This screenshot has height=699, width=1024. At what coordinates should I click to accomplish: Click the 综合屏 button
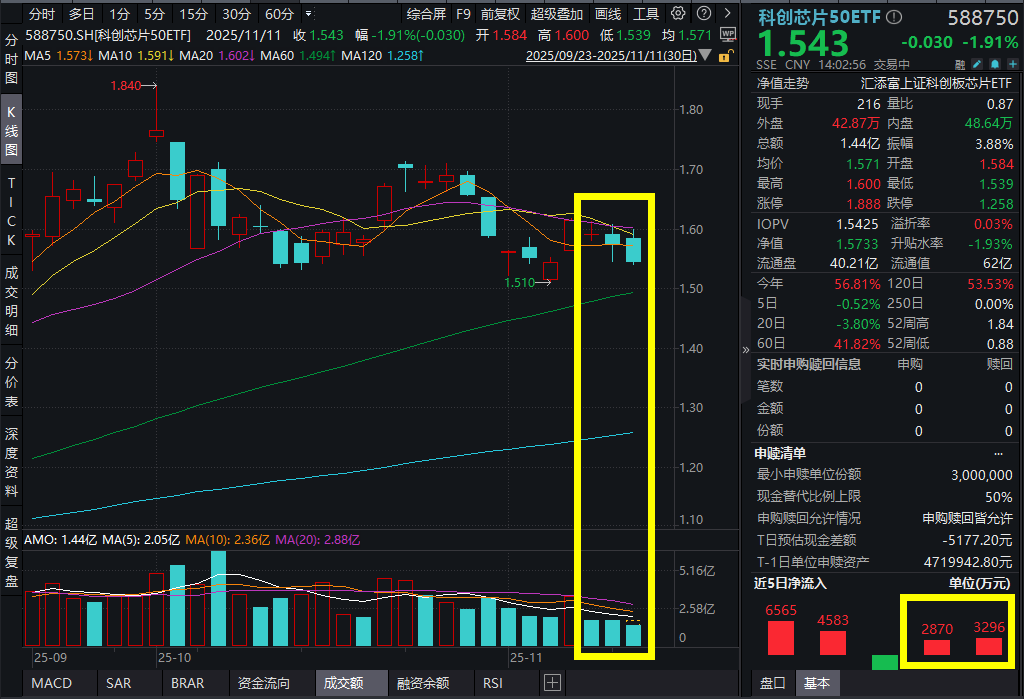coord(426,13)
